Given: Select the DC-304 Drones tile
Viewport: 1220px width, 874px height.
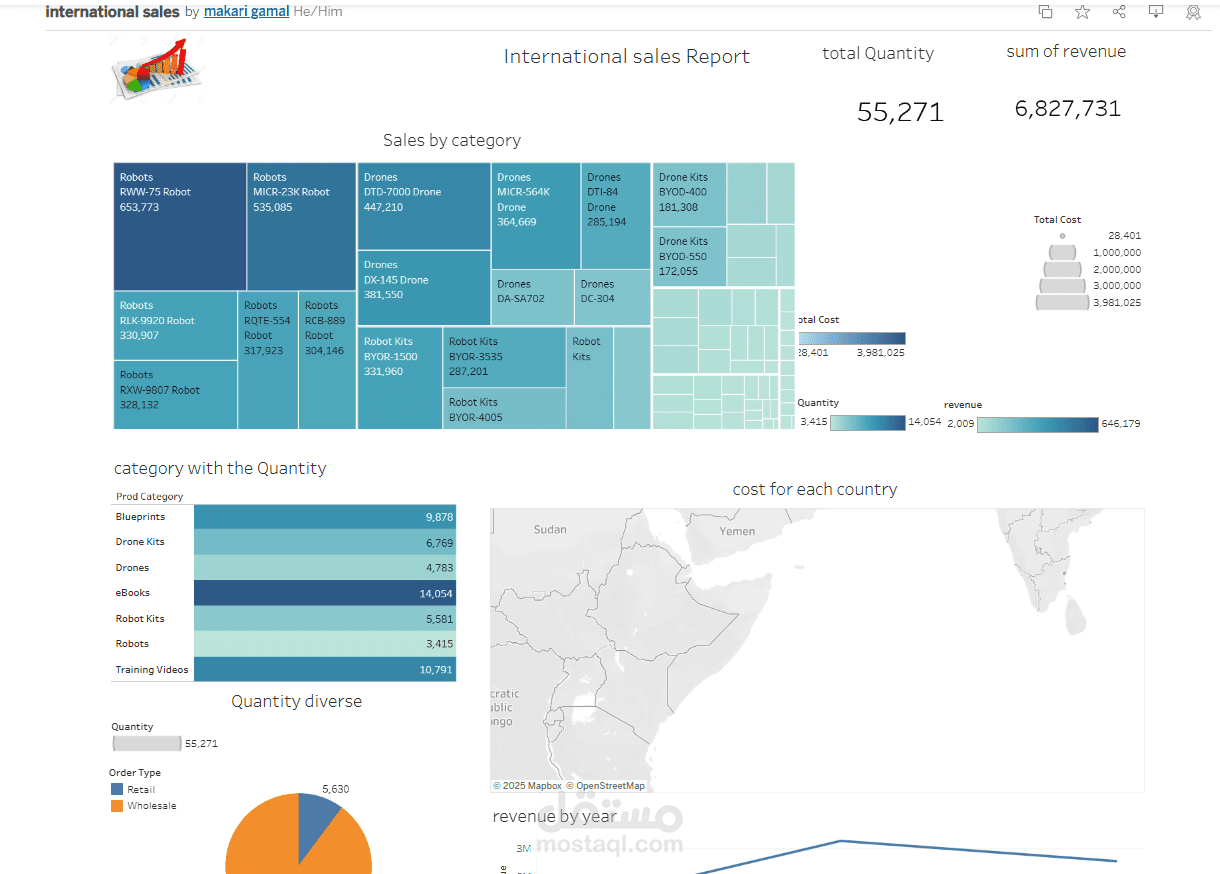Looking at the screenshot, I should [613, 298].
